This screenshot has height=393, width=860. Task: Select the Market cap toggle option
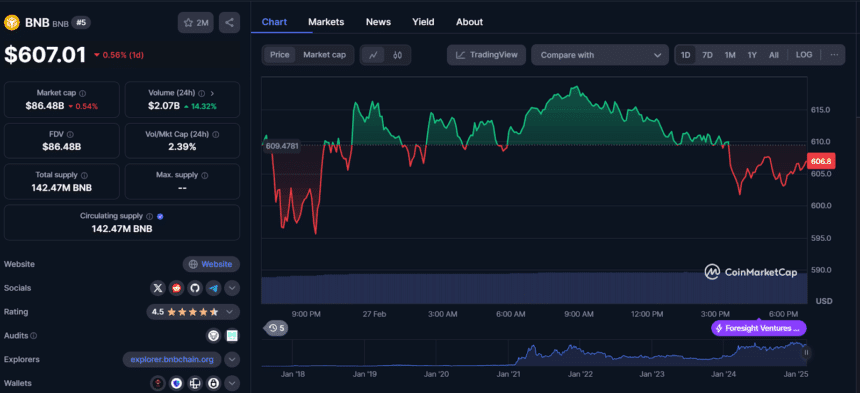(325, 55)
